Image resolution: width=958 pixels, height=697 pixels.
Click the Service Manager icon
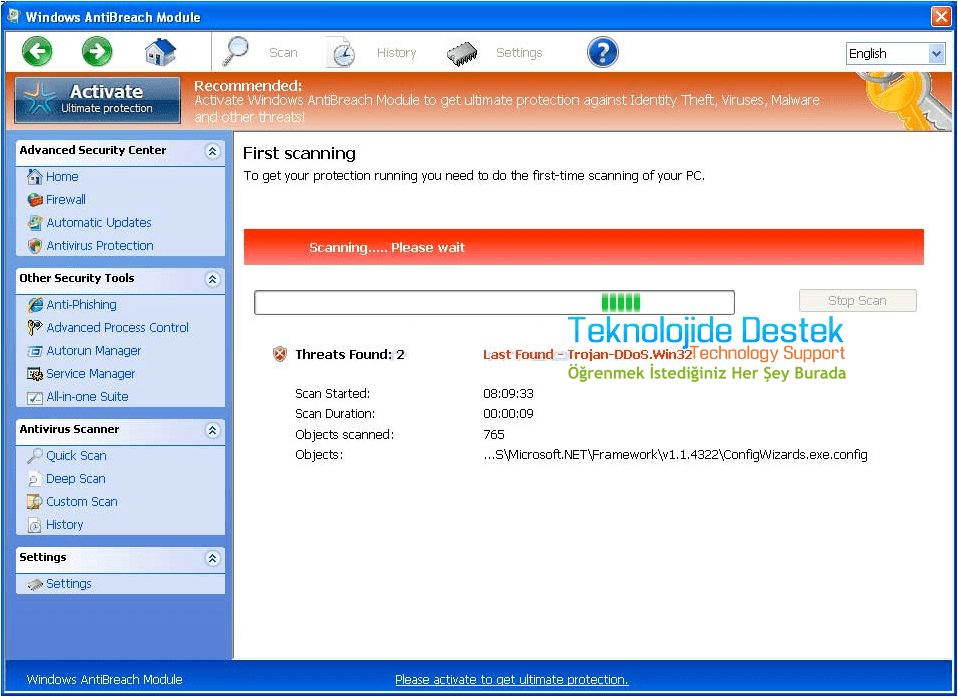[35, 374]
